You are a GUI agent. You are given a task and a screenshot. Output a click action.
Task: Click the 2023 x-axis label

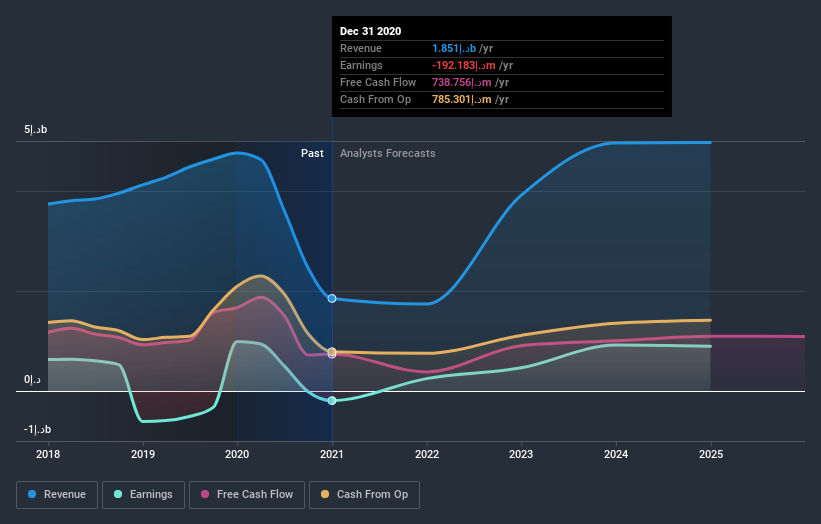pos(522,454)
